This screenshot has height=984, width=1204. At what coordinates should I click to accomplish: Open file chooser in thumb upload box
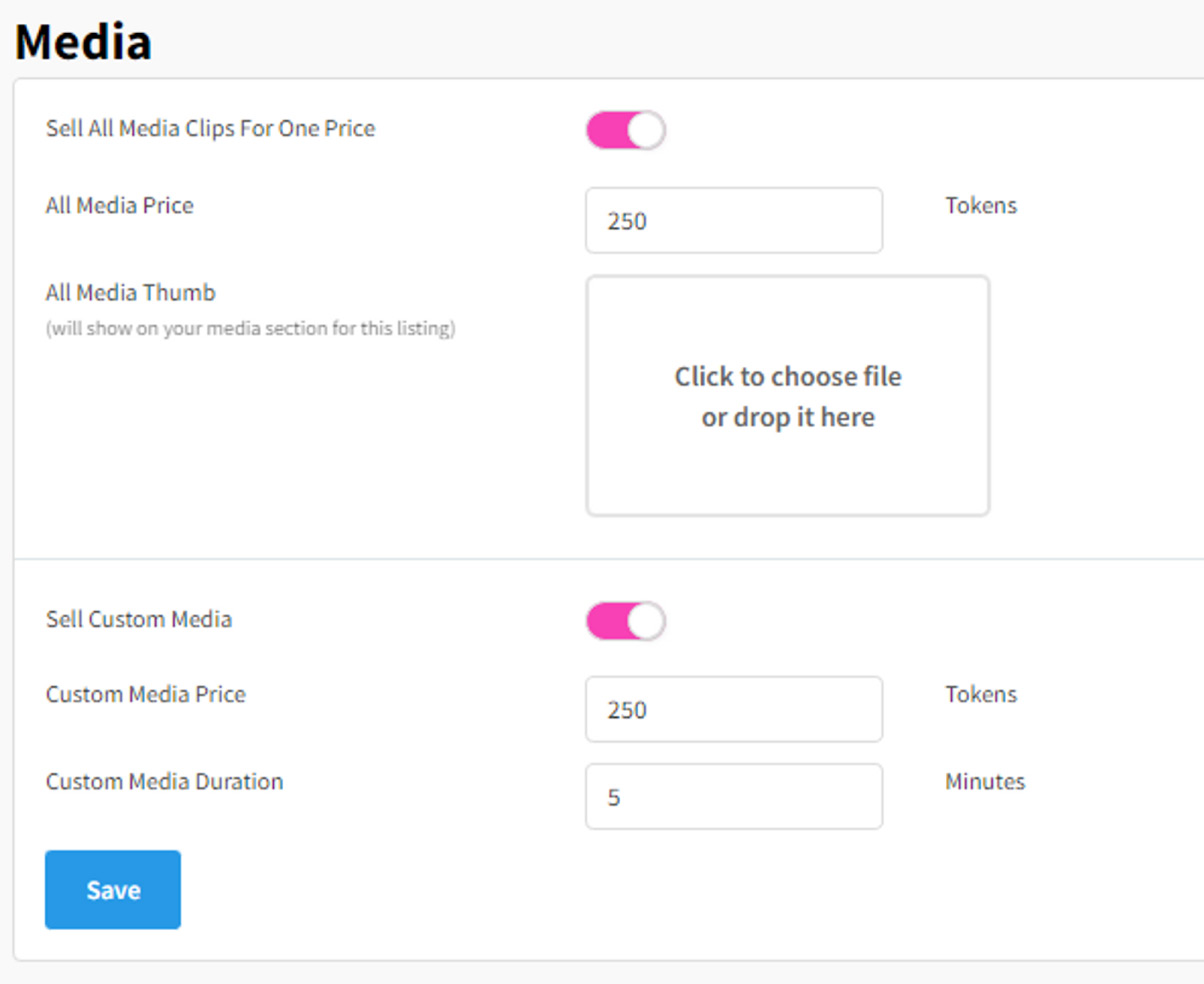click(788, 396)
